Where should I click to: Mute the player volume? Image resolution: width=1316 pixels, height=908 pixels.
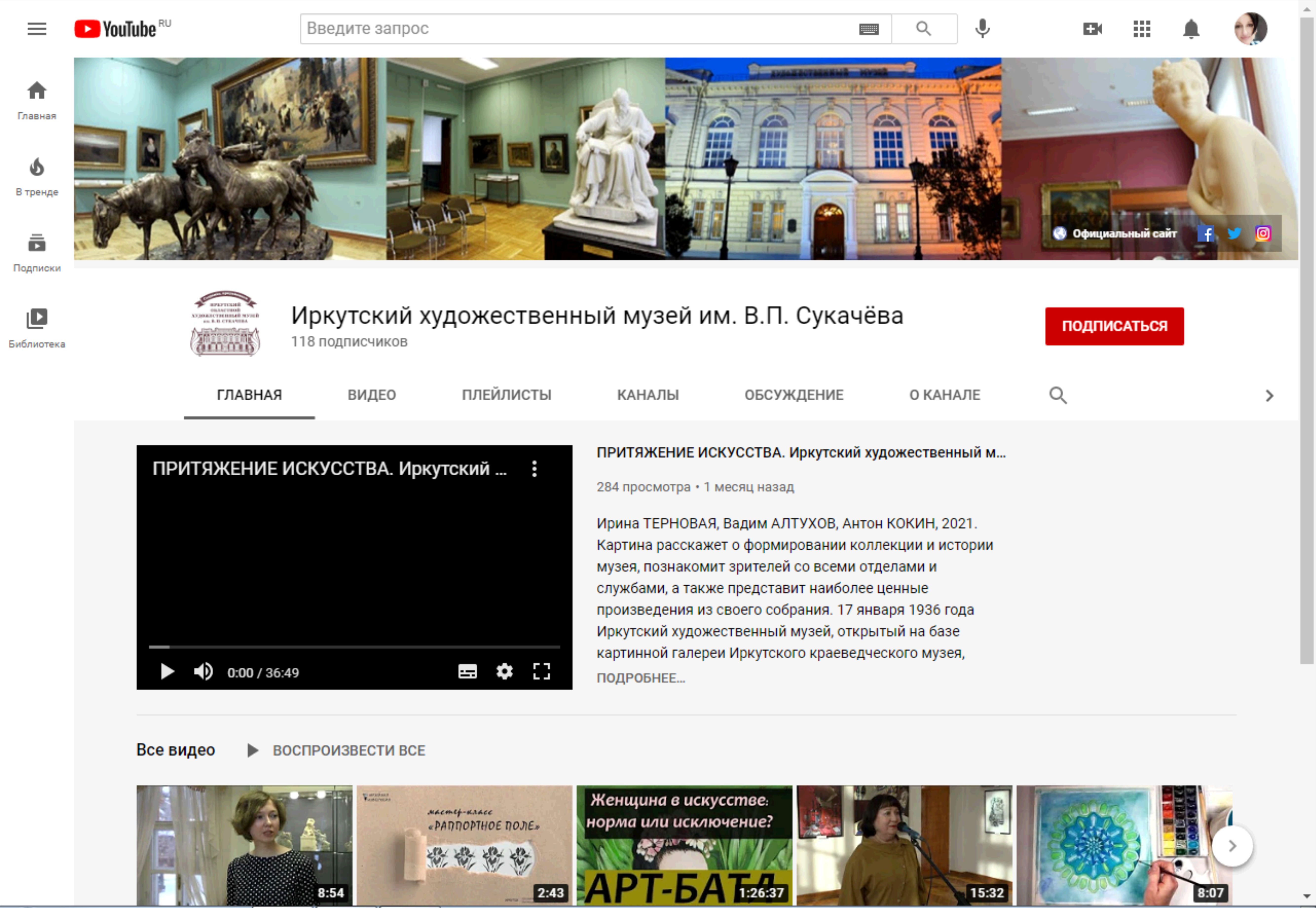coord(203,672)
